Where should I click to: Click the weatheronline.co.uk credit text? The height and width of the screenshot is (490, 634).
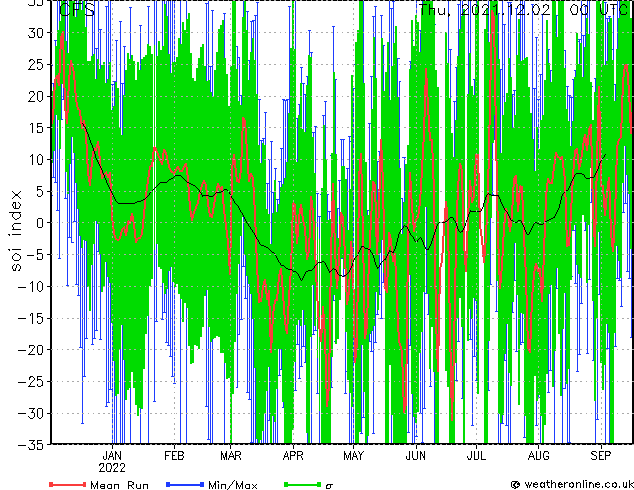pos(578,484)
